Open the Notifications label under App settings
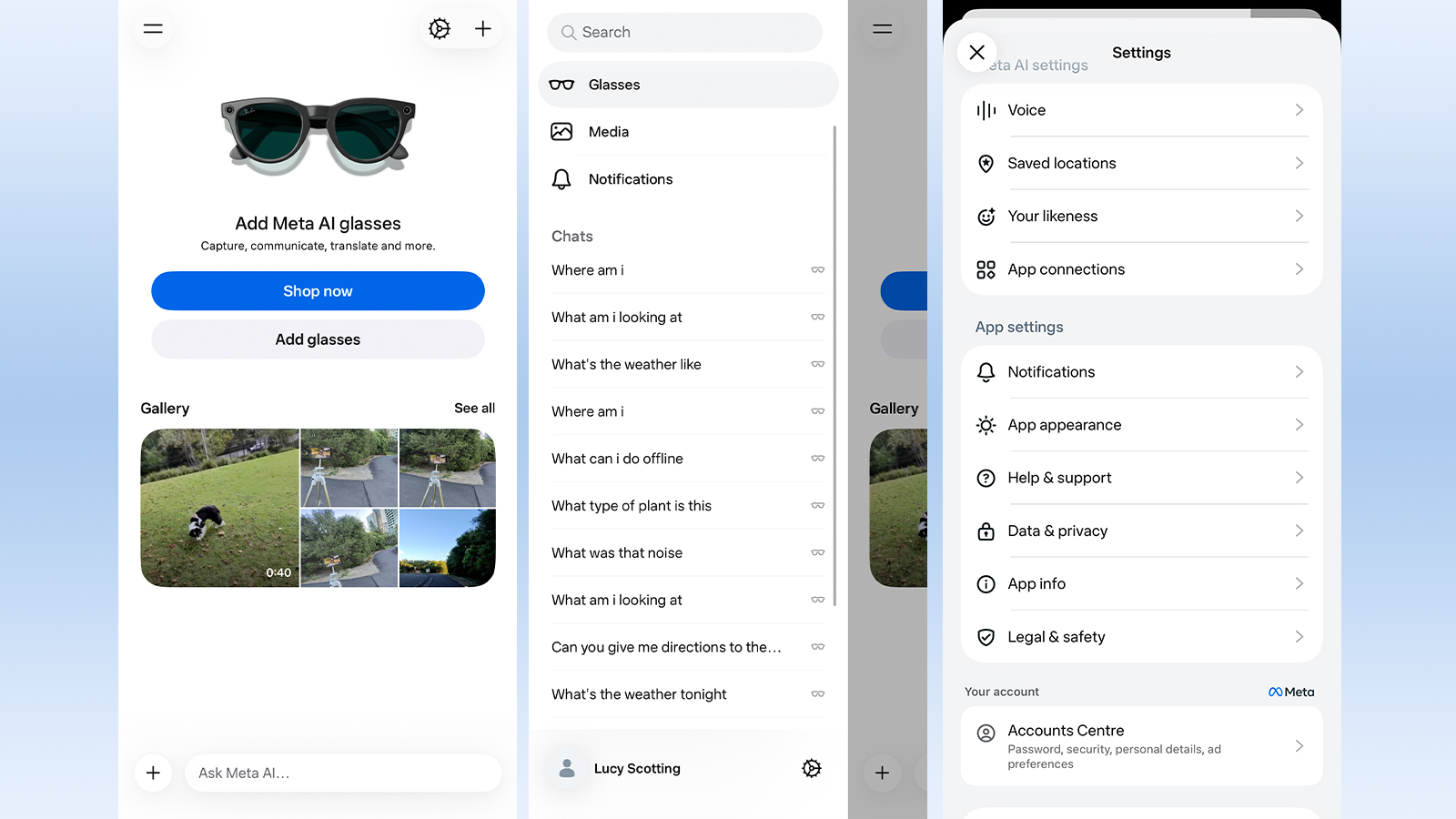This screenshot has height=819, width=1456. 1051,372
